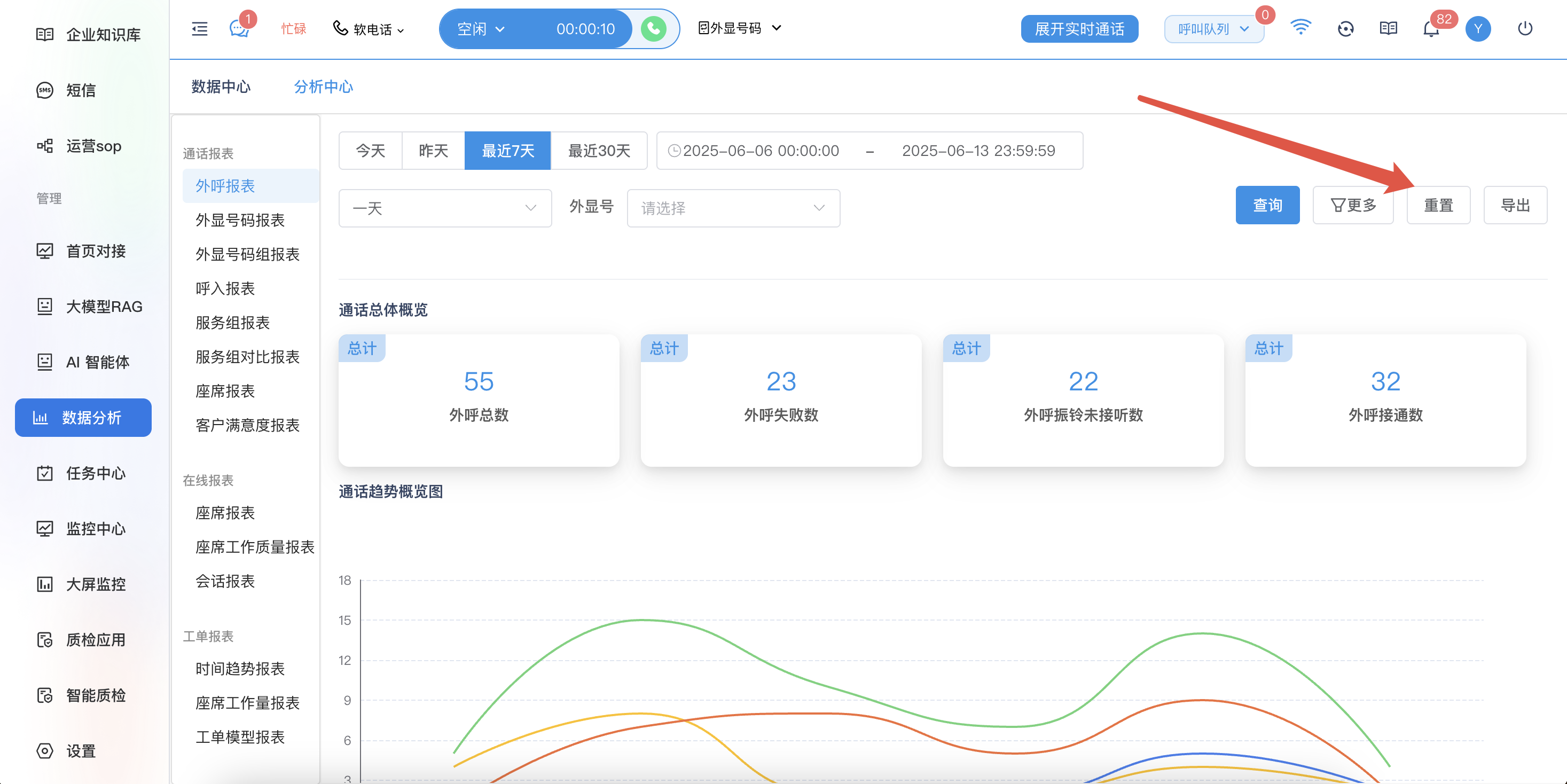Open 运营sop in sidebar

click(79, 146)
